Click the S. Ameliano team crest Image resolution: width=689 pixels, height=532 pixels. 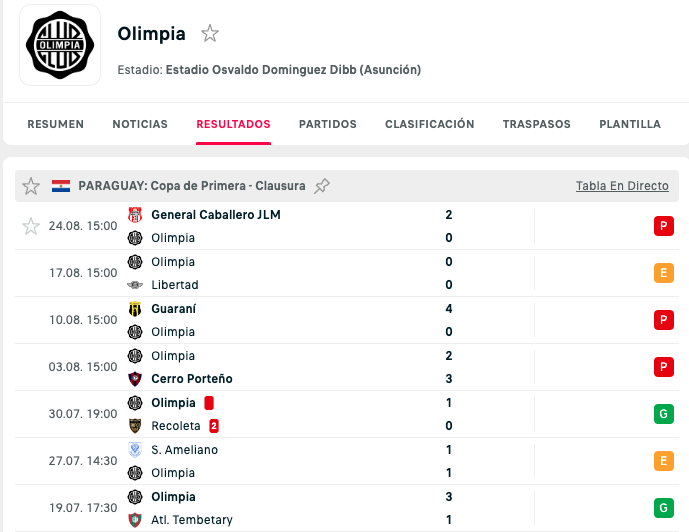coord(135,450)
